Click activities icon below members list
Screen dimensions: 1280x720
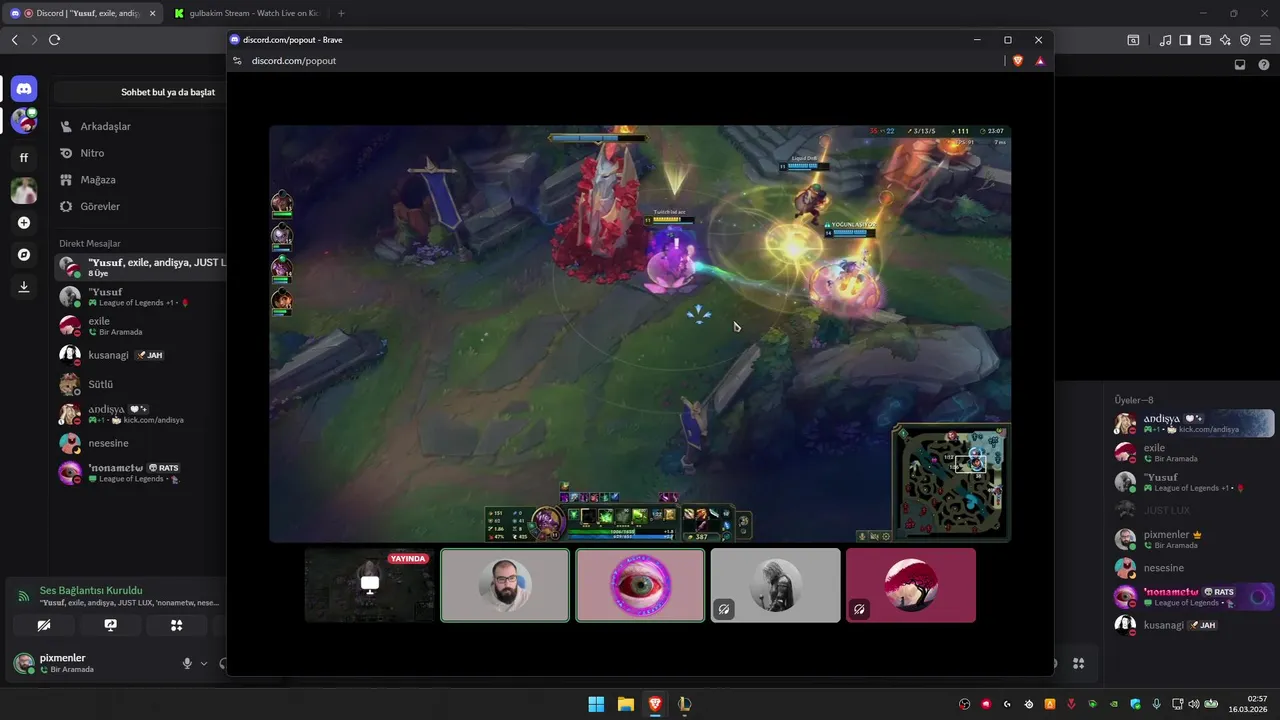coord(1078,663)
